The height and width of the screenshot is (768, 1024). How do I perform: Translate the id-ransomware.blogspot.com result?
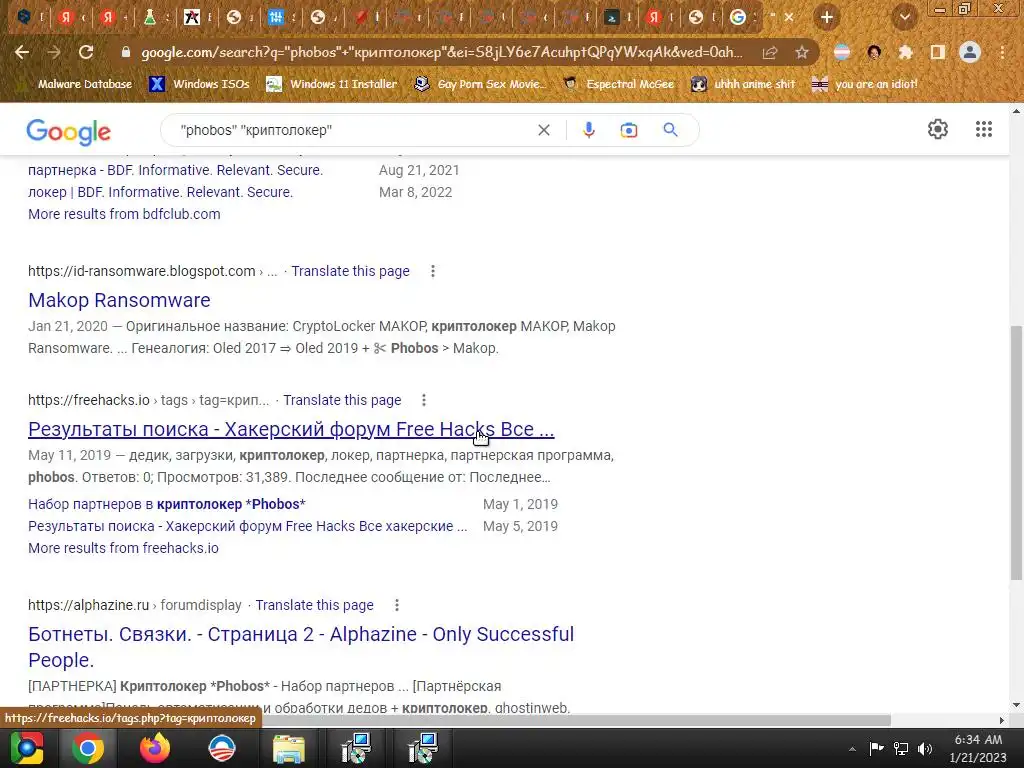(350, 271)
